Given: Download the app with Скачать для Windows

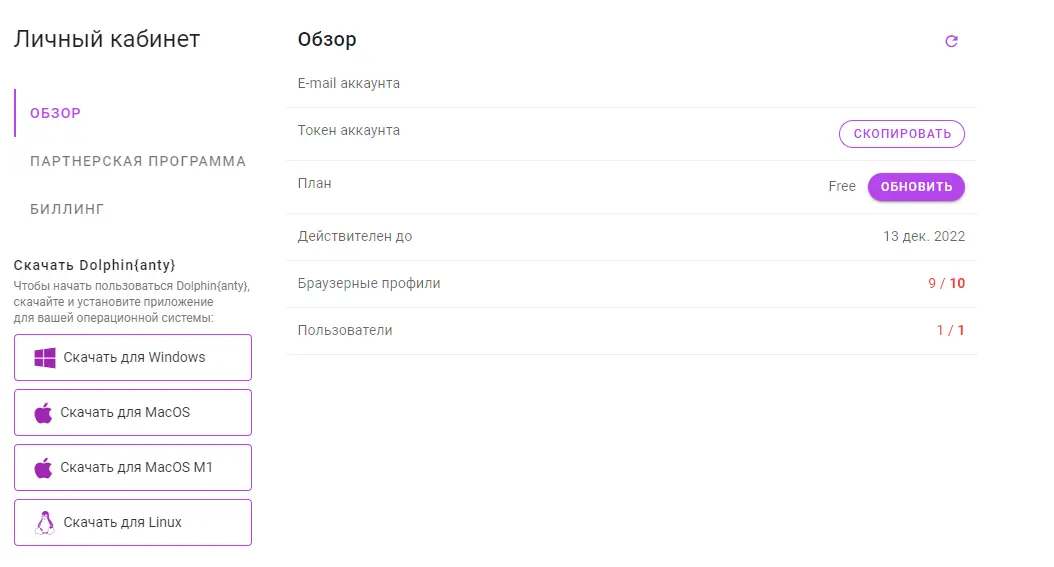Looking at the screenshot, I should click(133, 357).
